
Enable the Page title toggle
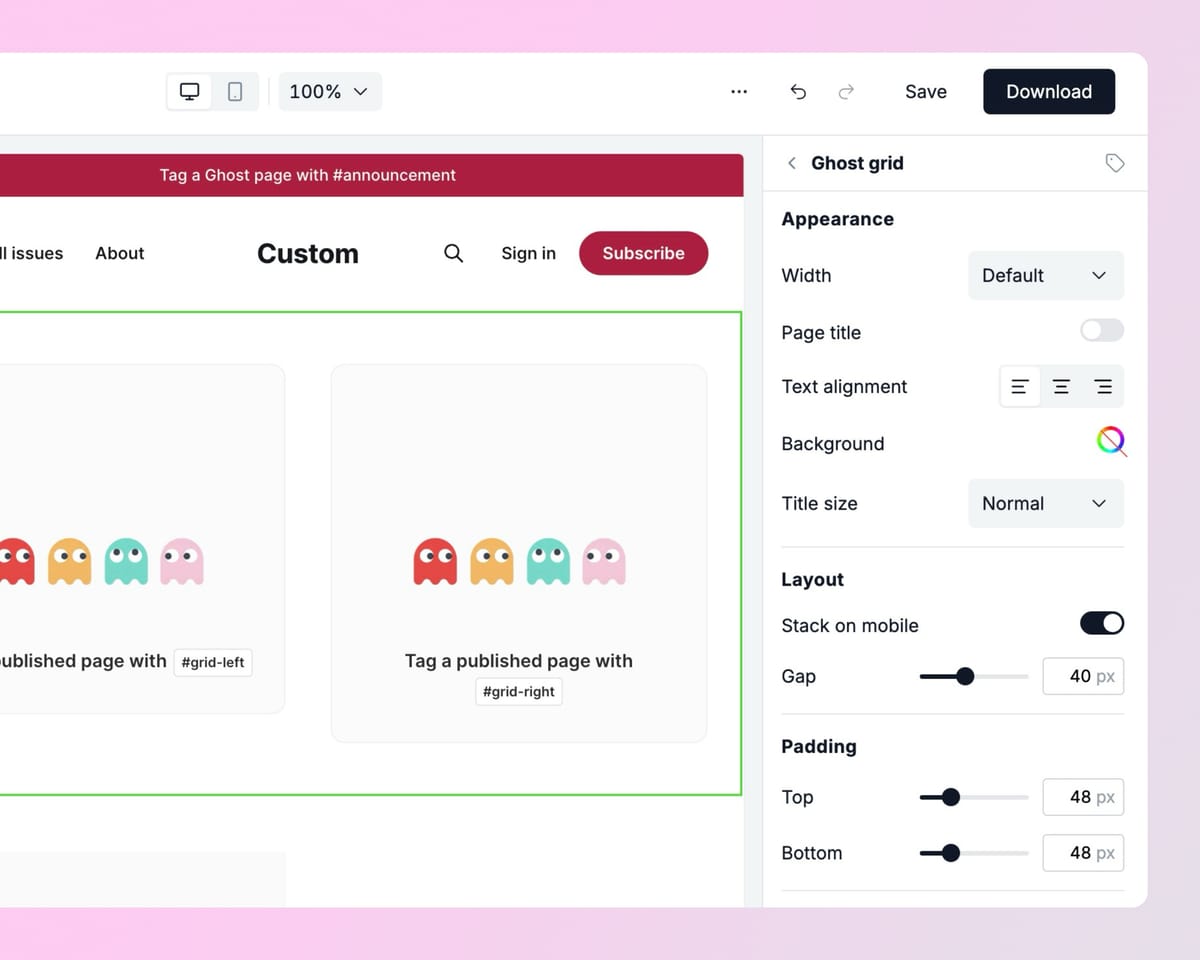(1101, 331)
